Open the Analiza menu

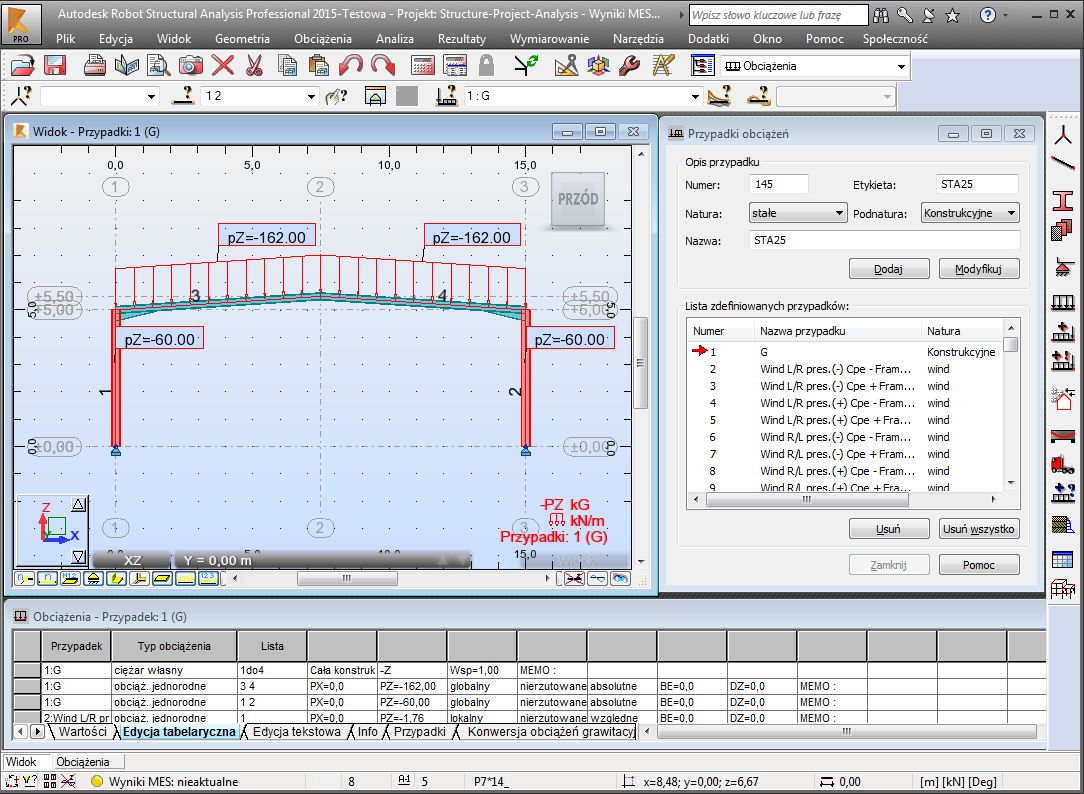(x=395, y=39)
